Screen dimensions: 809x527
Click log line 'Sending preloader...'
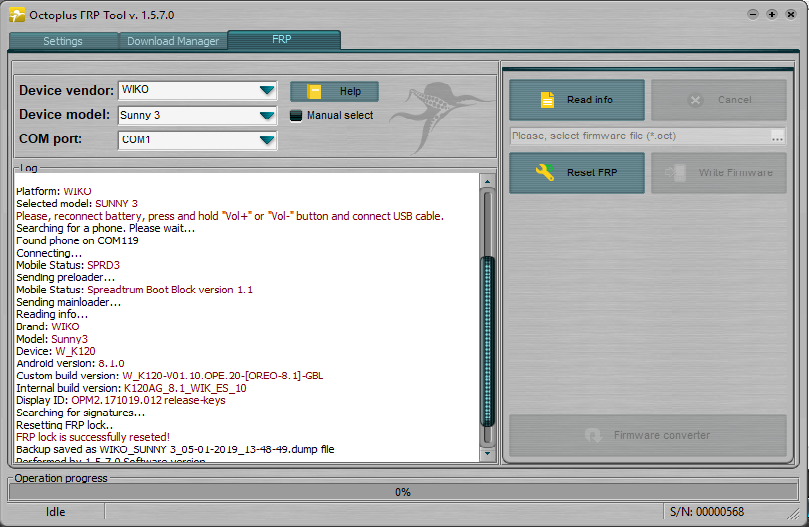pyautogui.click(x=66, y=277)
